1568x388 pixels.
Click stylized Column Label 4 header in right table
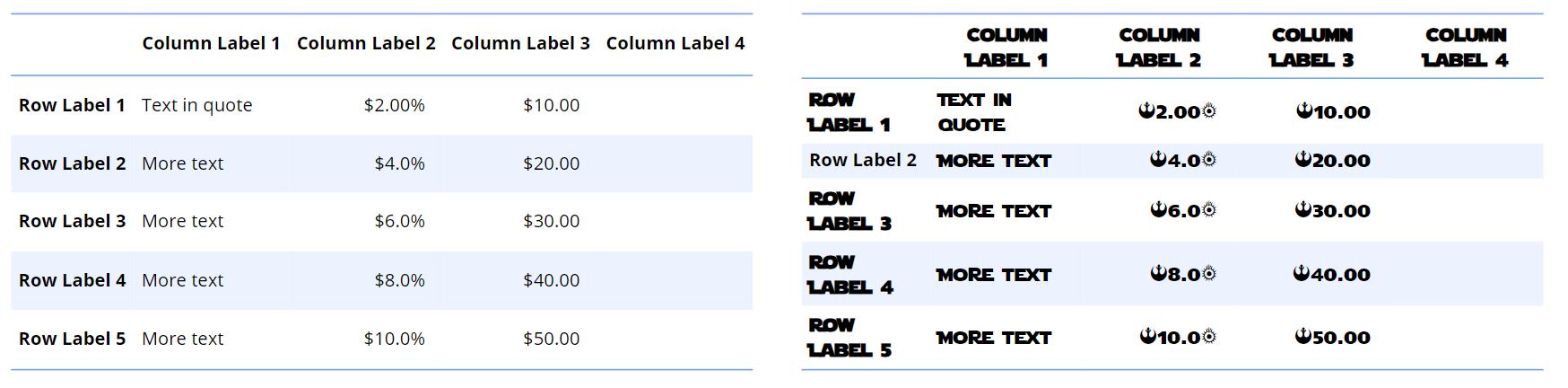tap(1466, 47)
